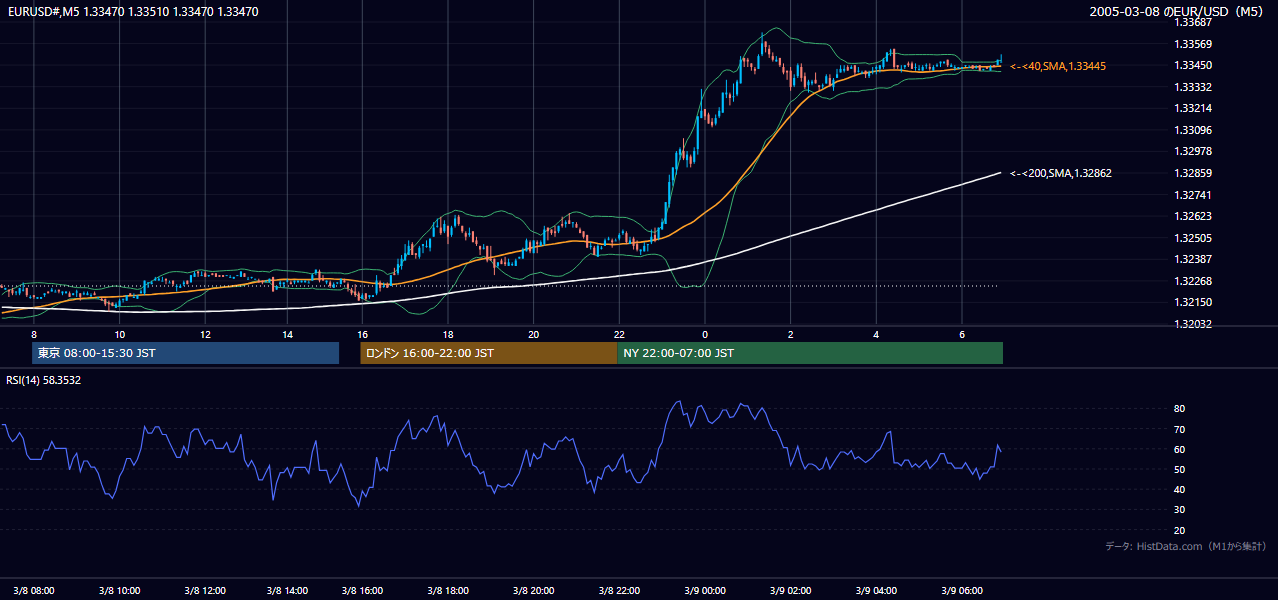This screenshot has height=600, width=1278.
Task: Click price axis value 1.33214
Action: (x=1193, y=108)
